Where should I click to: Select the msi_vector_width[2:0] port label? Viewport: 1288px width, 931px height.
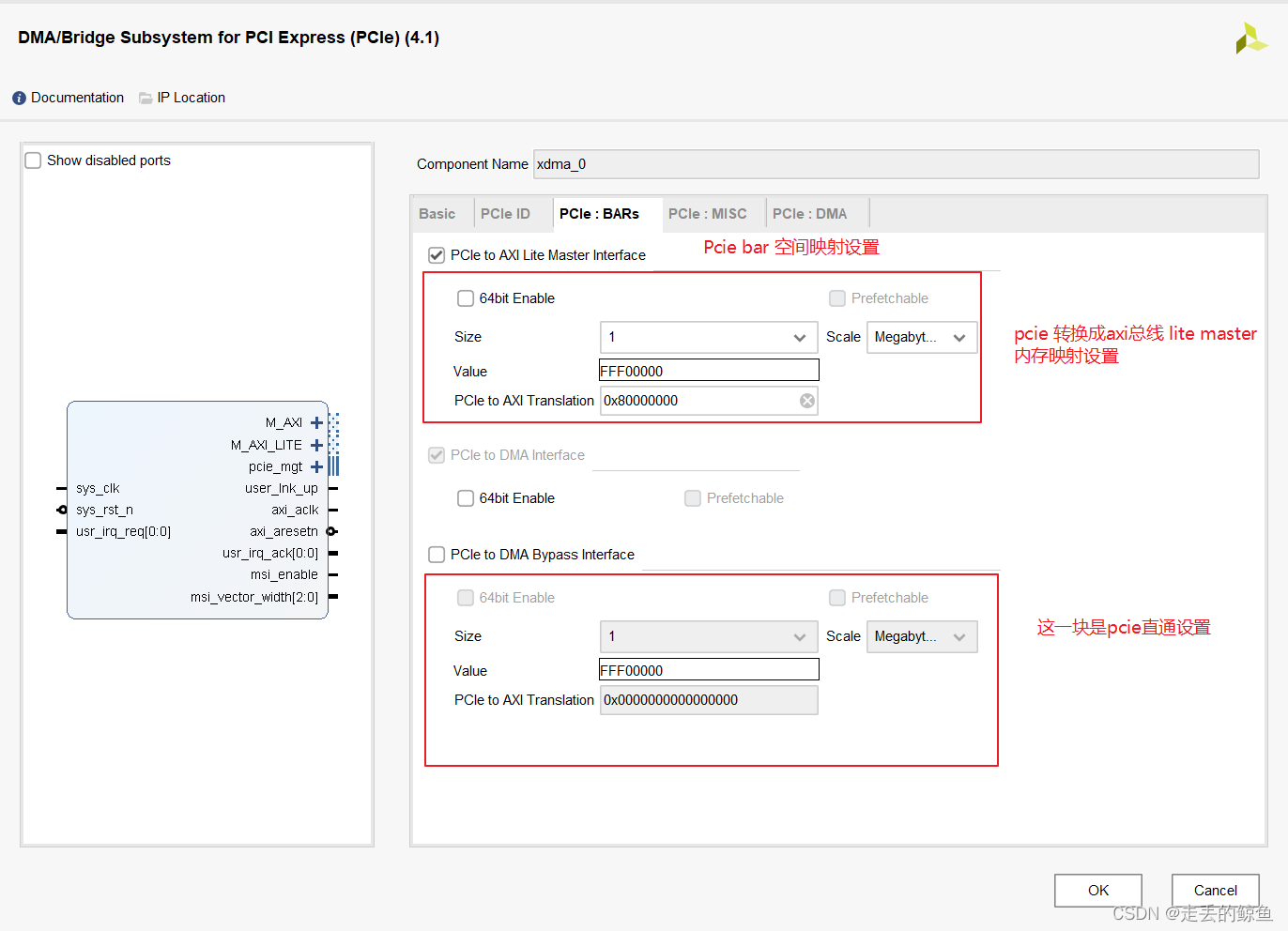(x=254, y=597)
